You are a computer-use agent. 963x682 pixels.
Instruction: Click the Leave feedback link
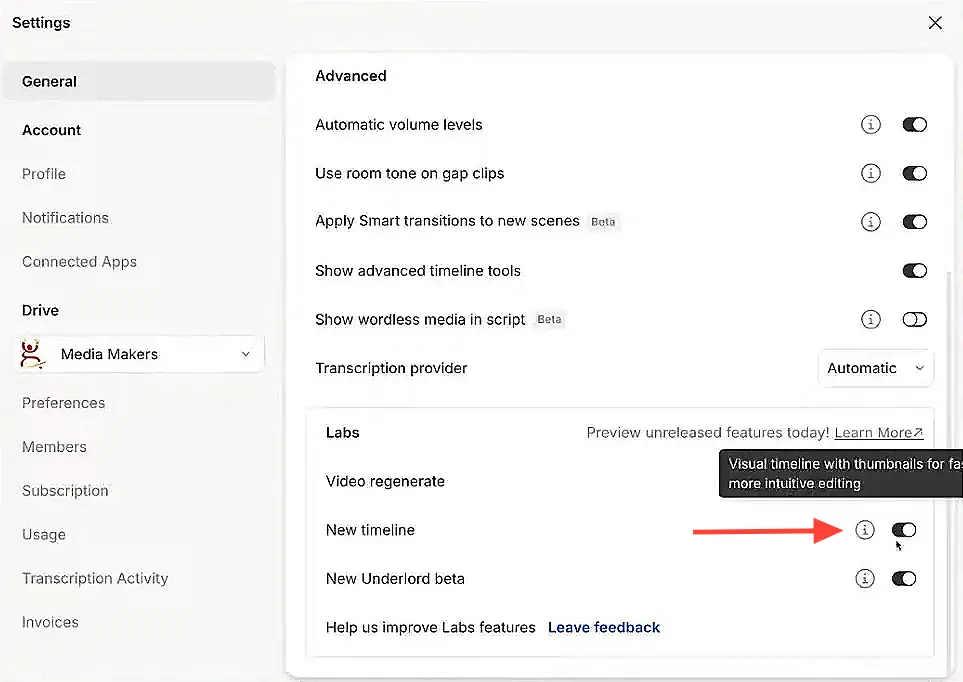(603, 627)
